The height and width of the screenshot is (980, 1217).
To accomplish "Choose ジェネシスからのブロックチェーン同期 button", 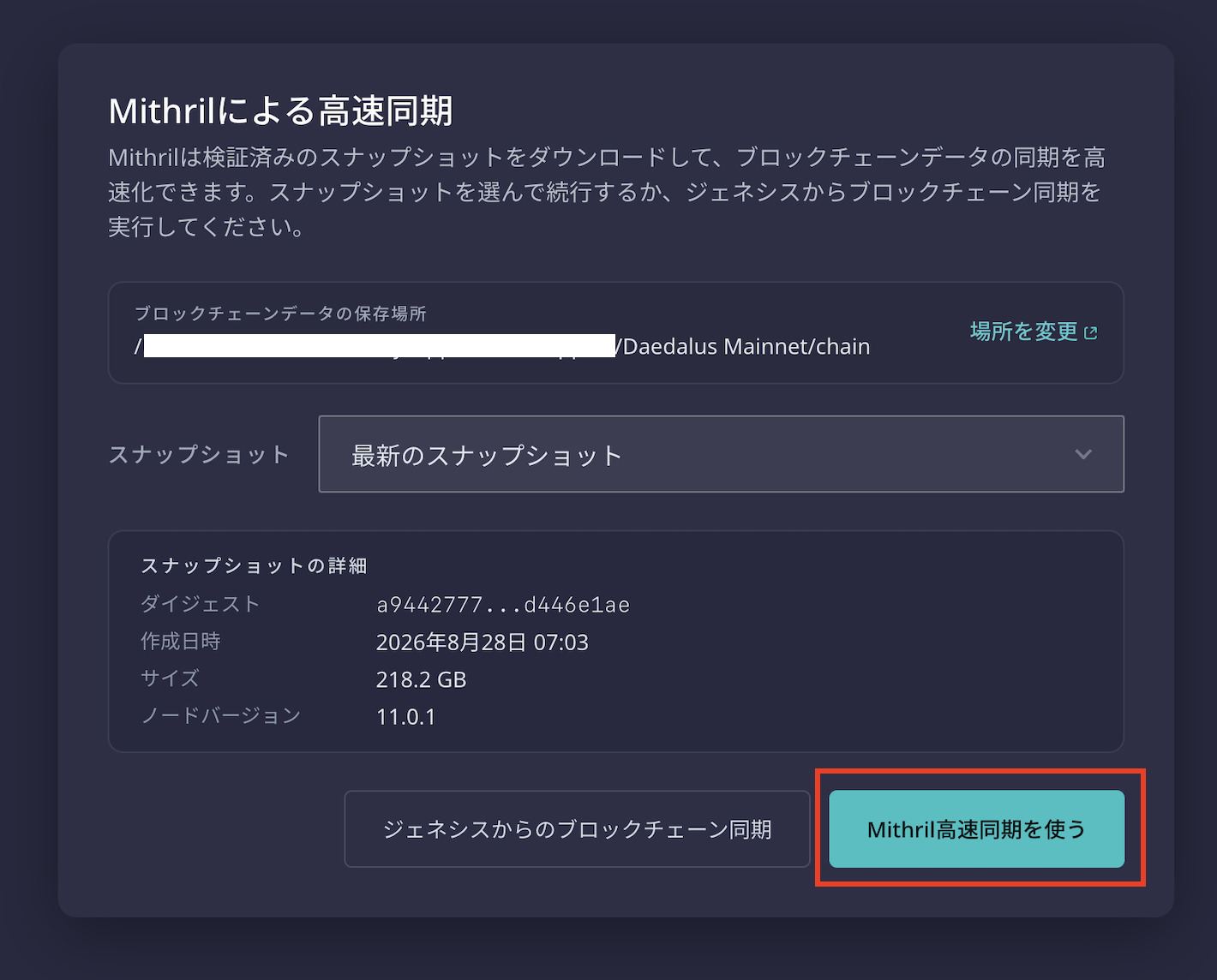I will tap(577, 828).
